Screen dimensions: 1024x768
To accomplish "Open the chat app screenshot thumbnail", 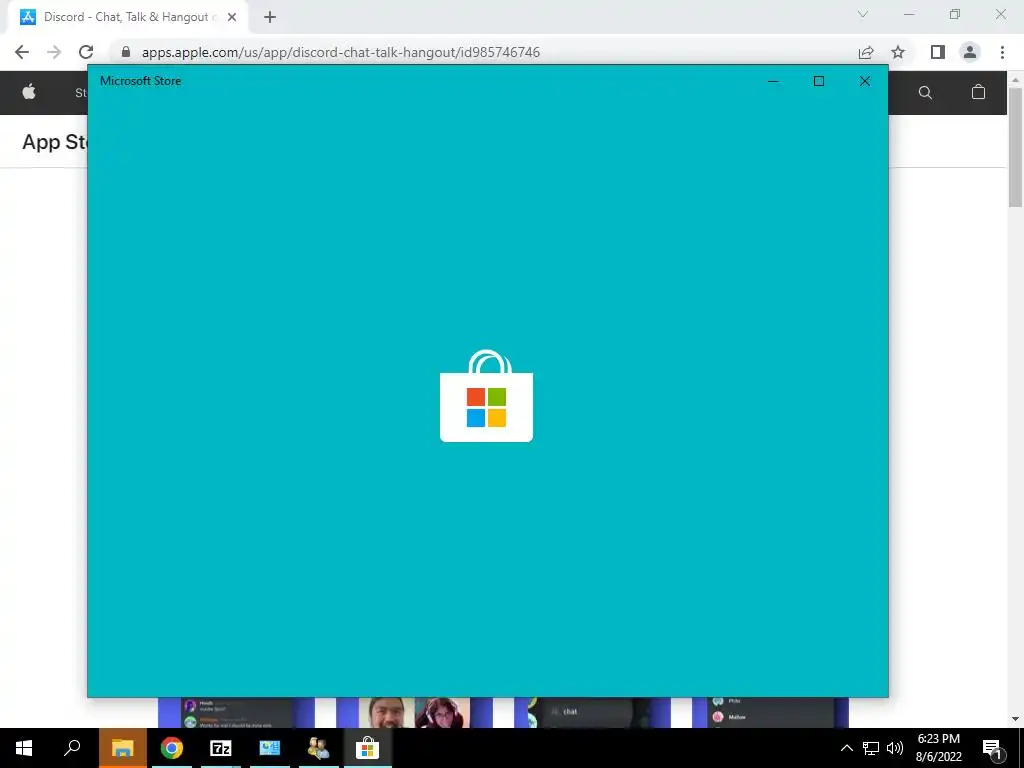I will pos(592,712).
